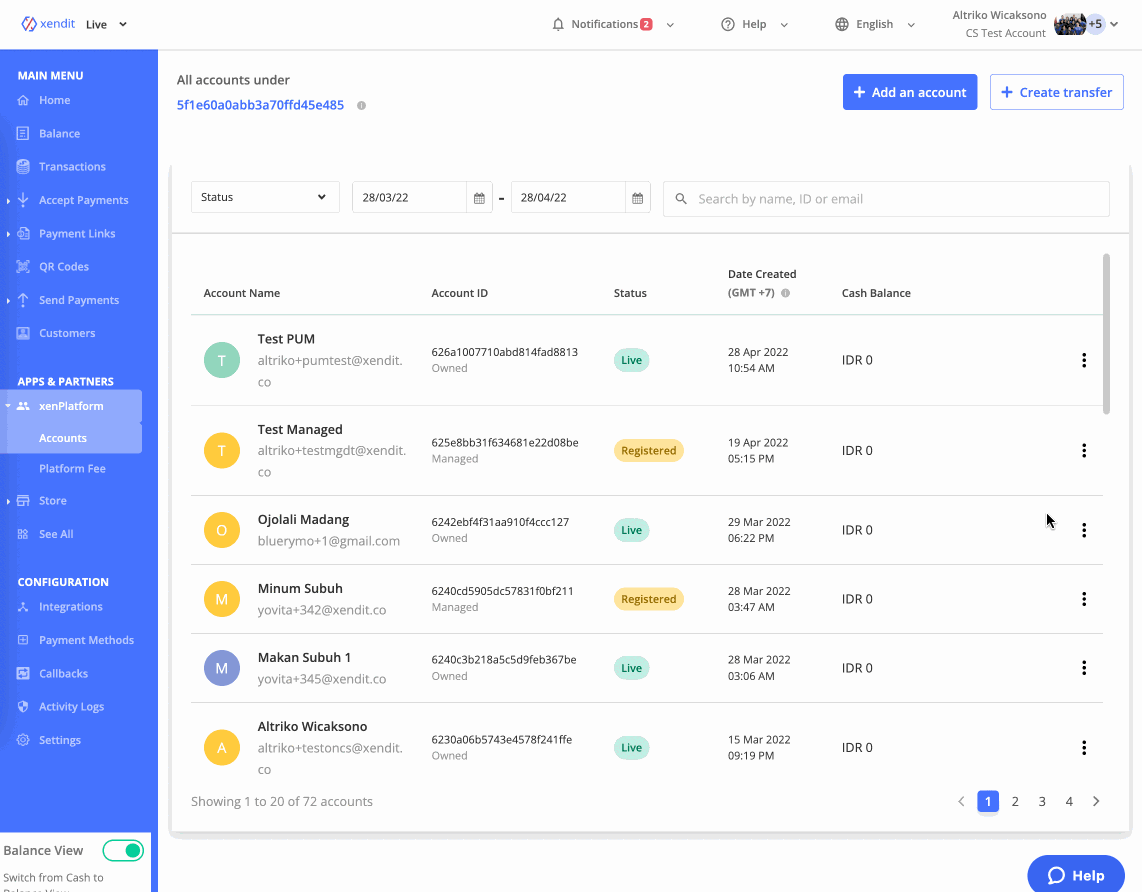1142x892 pixels.
Task: Click QR Codes sidebar icon
Action: click(x=23, y=267)
